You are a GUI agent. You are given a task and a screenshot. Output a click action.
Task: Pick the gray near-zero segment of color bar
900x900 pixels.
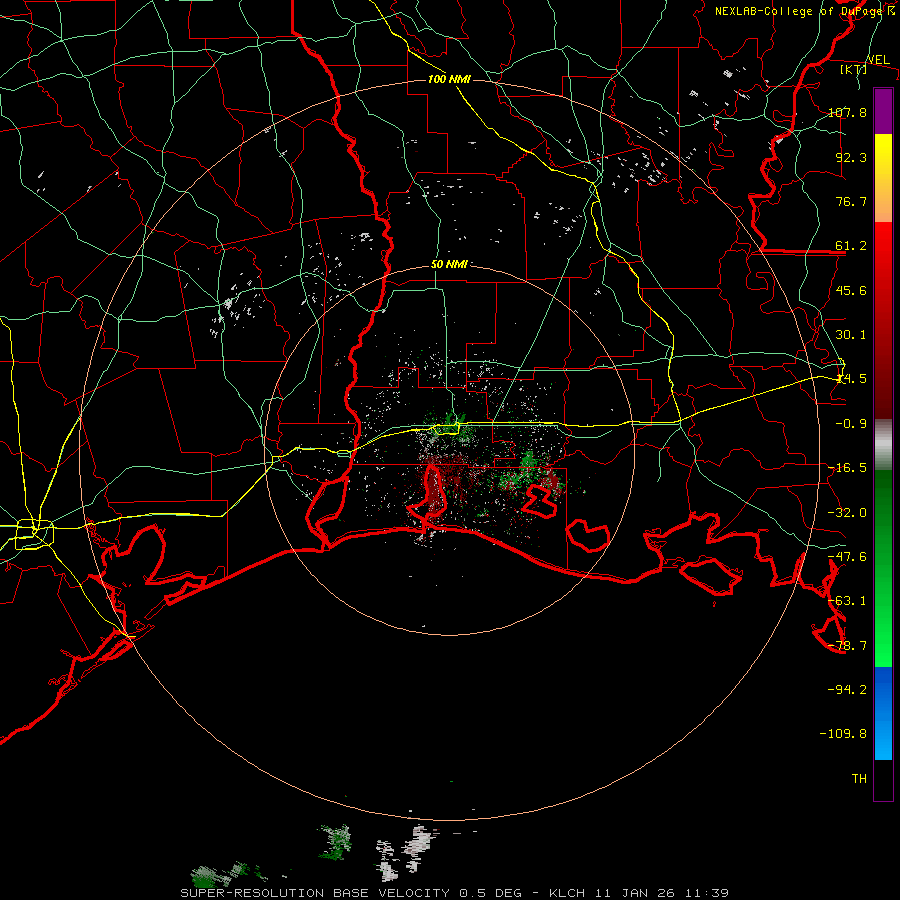point(883,445)
